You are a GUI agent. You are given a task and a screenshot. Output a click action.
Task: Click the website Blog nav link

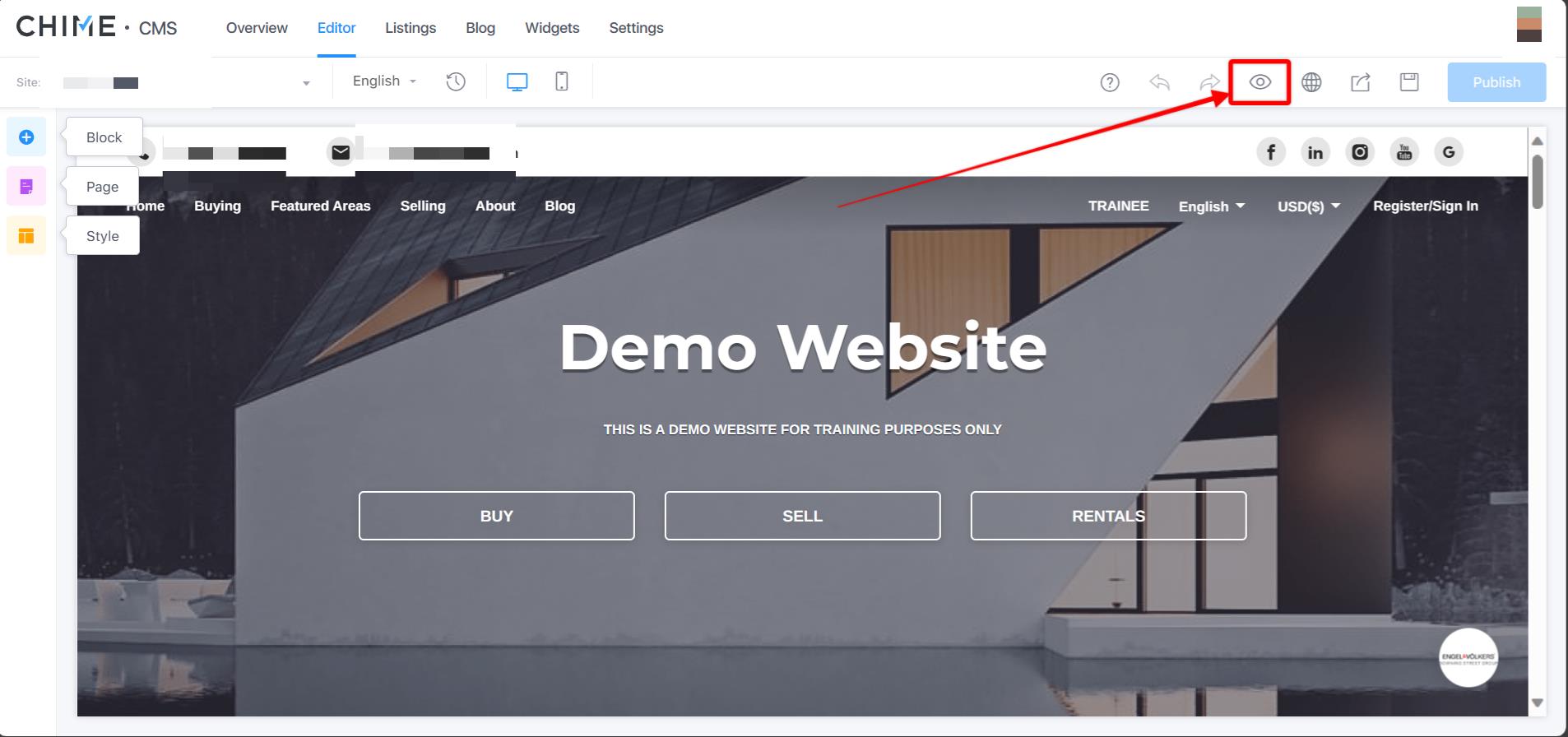pyautogui.click(x=559, y=206)
